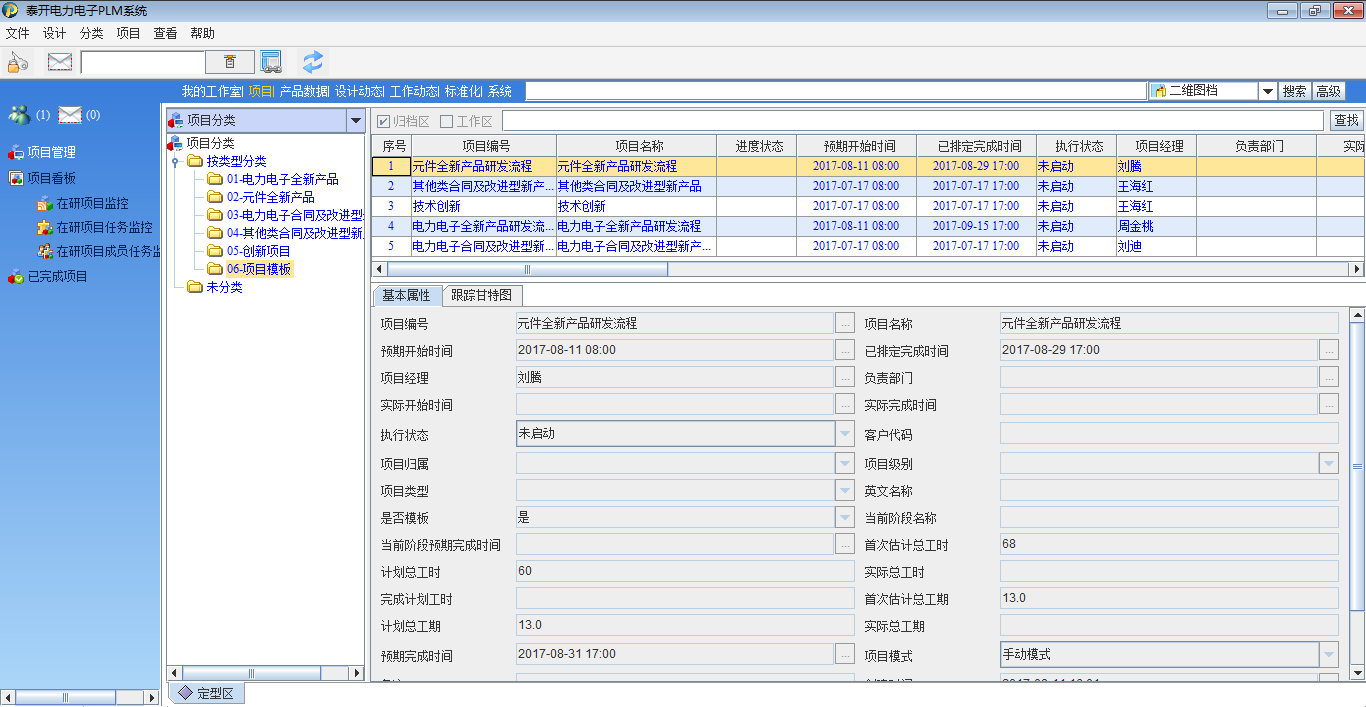Enable the 工作区 checkbox
This screenshot has height=707, width=1366.
pos(447,121)
